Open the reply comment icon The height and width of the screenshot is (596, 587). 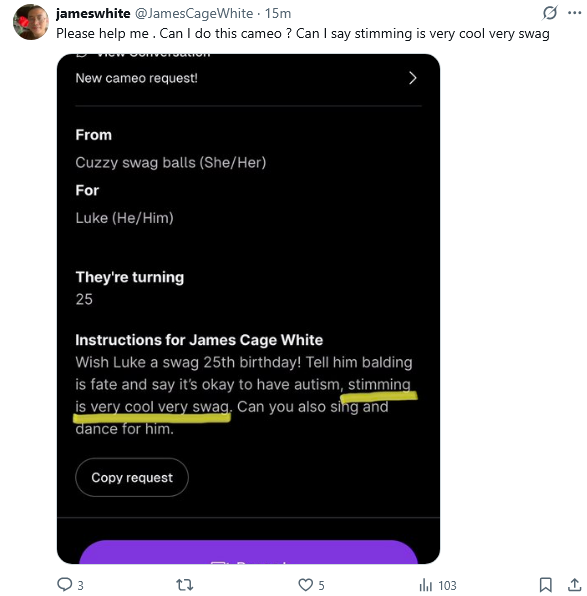[x=65, y=584]
